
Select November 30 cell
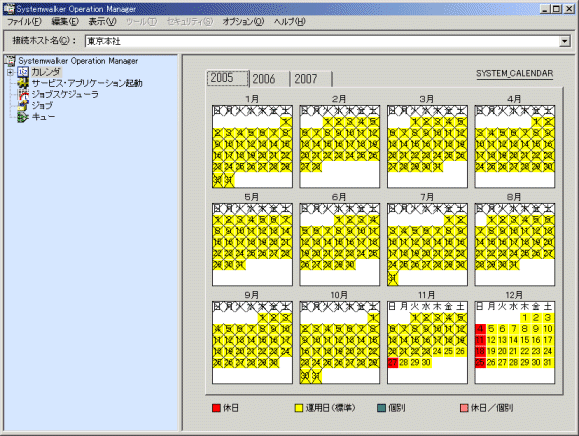coord(426,363)
